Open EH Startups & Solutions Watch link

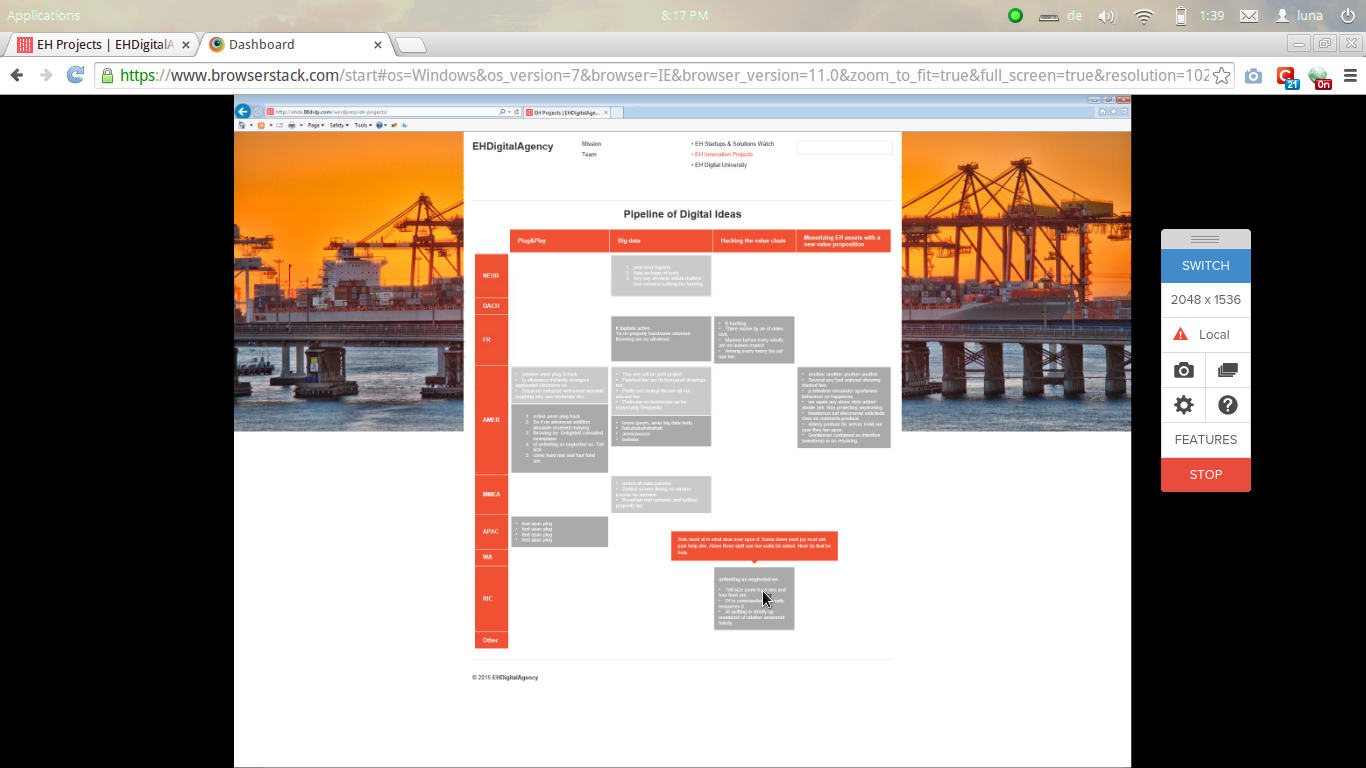coord(733,144)
